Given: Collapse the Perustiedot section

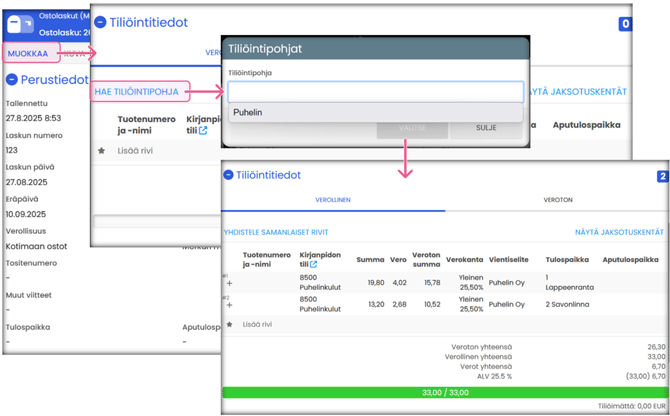Looking at the screenshot, I should [x=12, y=79].
